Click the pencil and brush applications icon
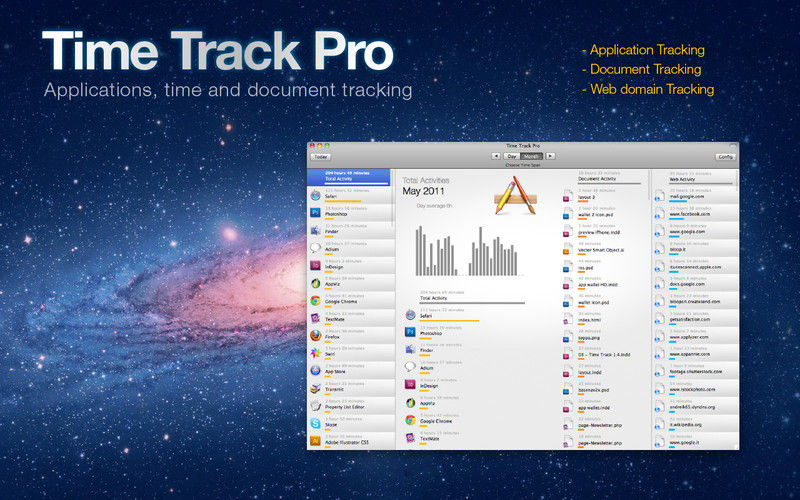The width and height of the screenshot is (800, 500). tap(515, 195)
